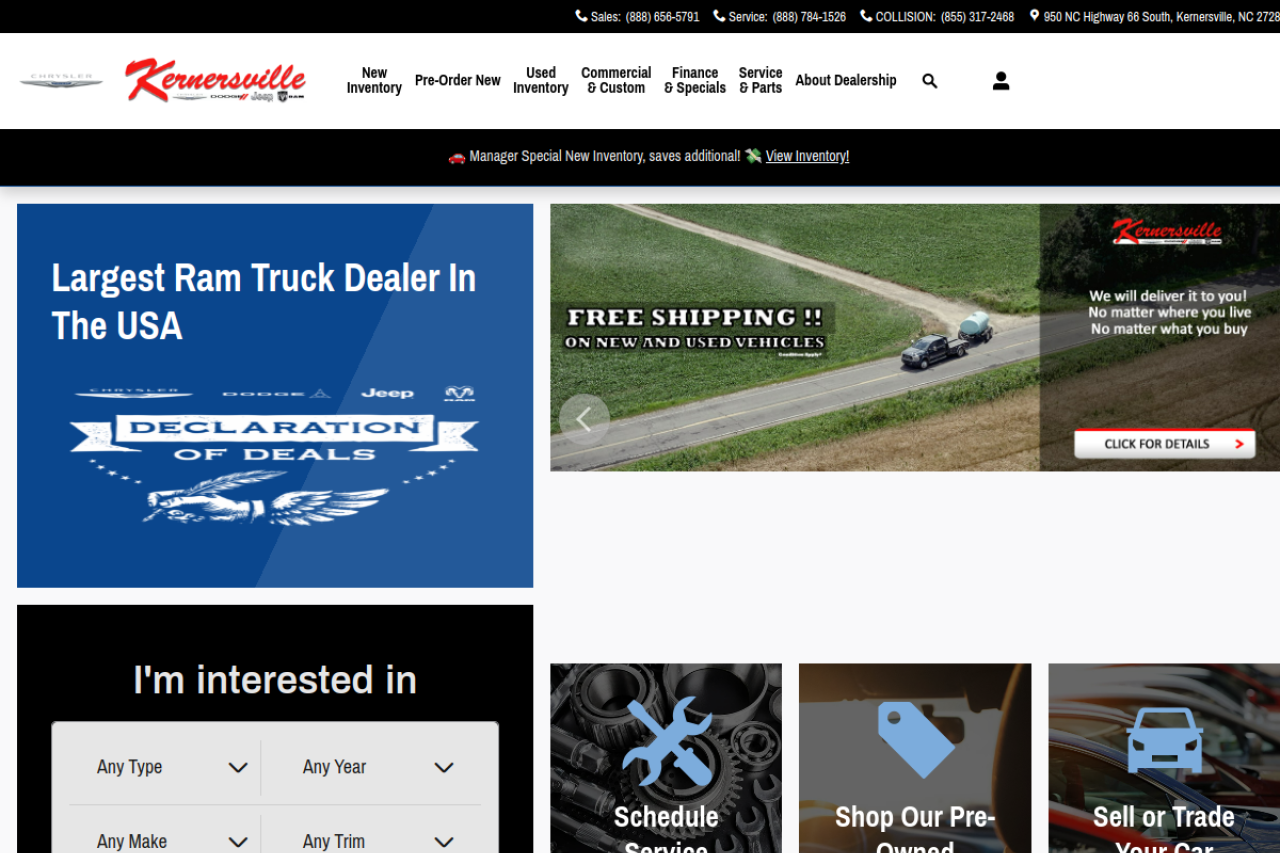
Task: Click the price tag icon for Pre-Owned
Action: pyautogui.click(x=916, y=739)
